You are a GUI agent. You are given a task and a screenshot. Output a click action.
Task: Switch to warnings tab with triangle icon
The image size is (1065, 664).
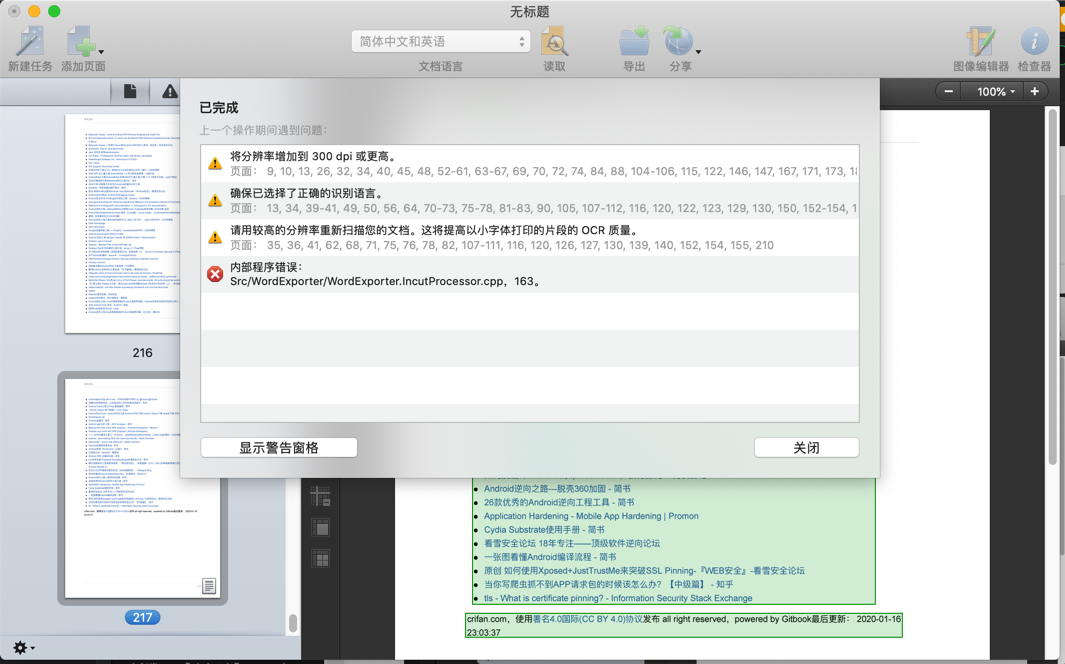pos(170,91)
